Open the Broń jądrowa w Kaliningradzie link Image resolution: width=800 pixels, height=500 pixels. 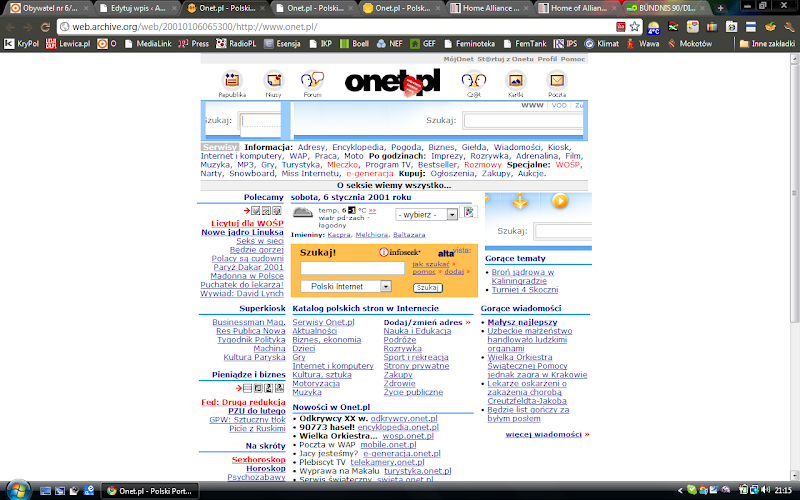click(x=522, y=277)
